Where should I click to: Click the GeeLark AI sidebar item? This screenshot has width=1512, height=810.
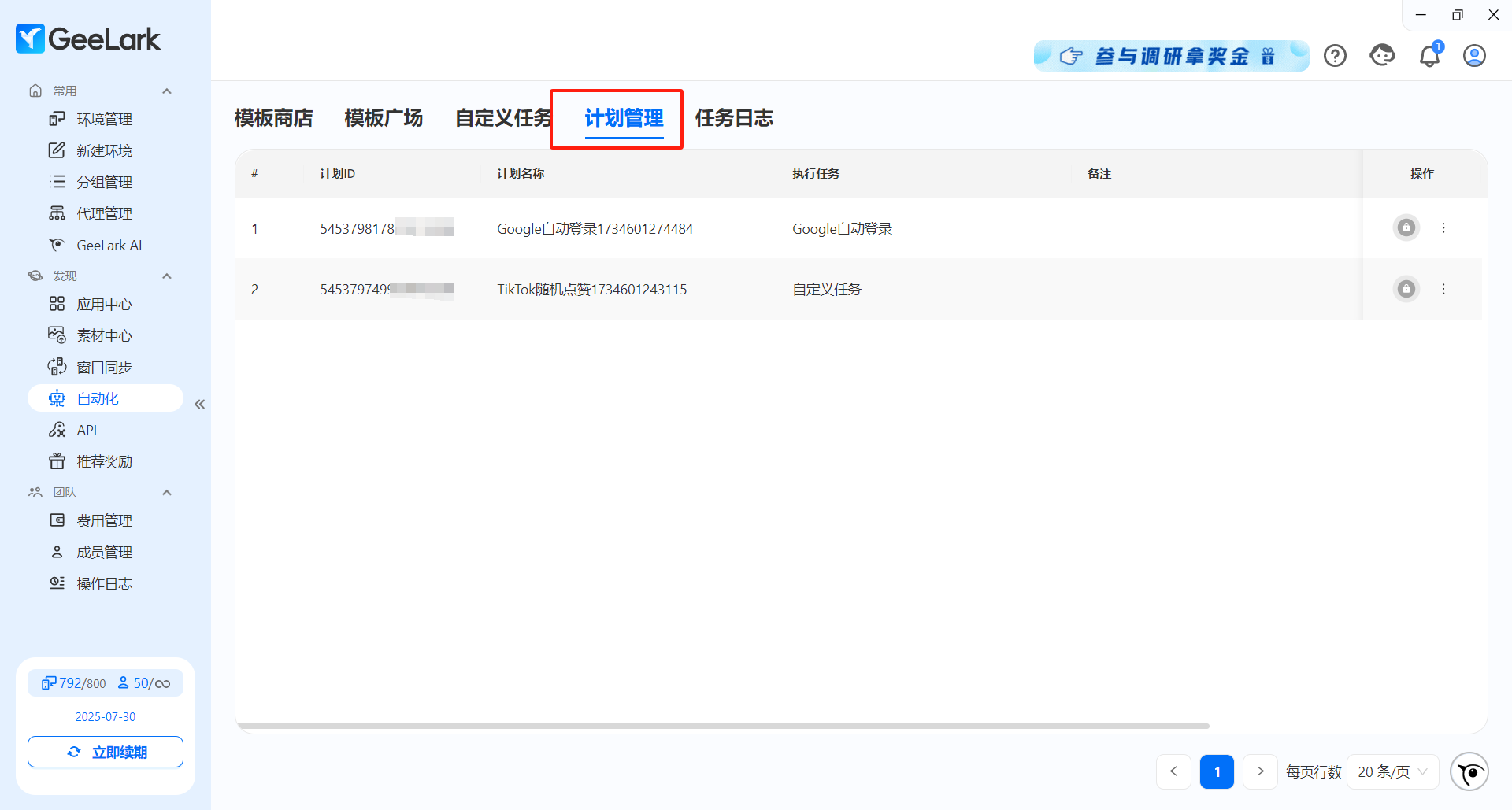point(109,246)
